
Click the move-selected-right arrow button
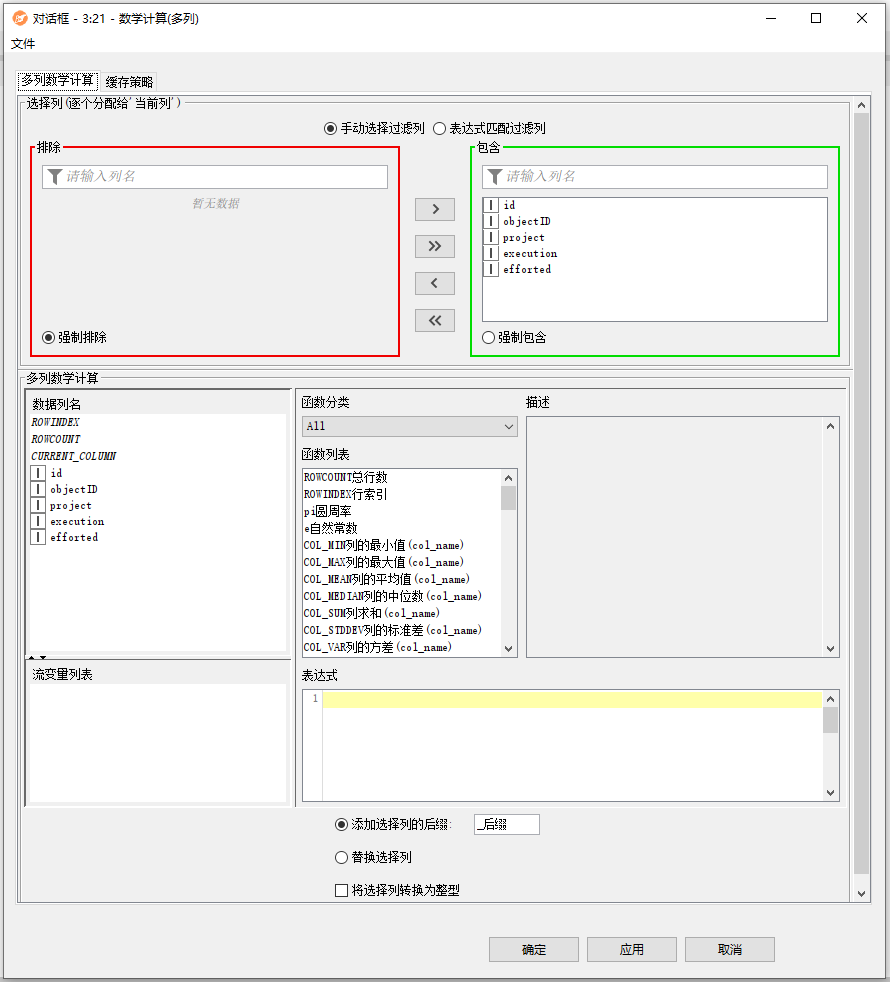pyautogui.click(x=434, y=209)
